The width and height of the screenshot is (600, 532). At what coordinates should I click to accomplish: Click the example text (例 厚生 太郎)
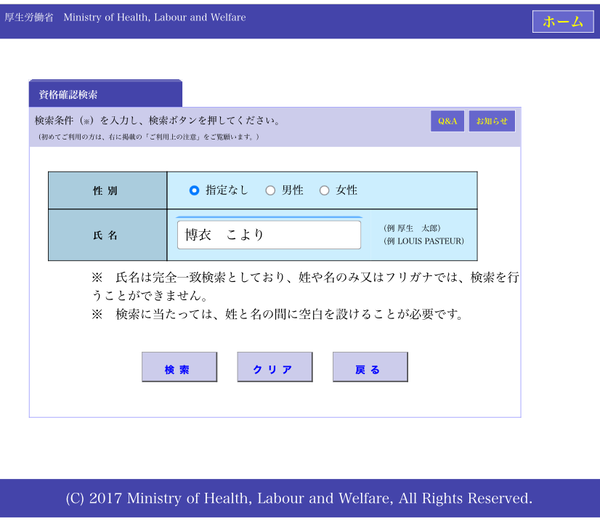(412, 228)
